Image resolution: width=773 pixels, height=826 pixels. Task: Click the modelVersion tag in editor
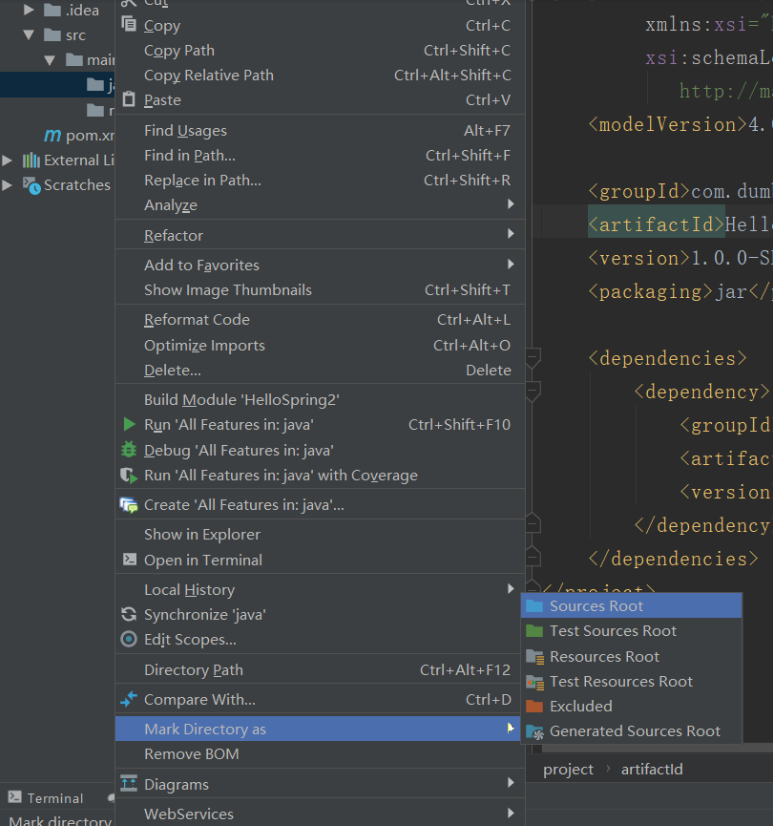click(x=668, y=125)
